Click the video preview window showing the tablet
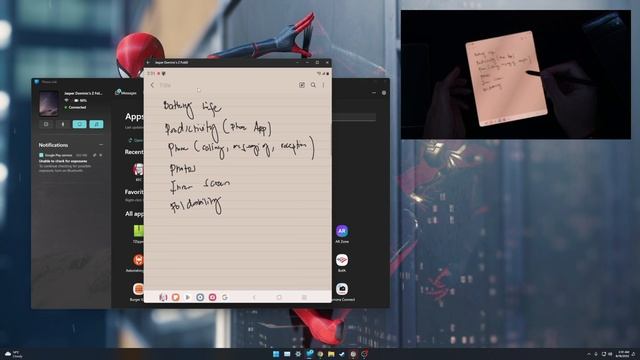 (x=516, y=75)
